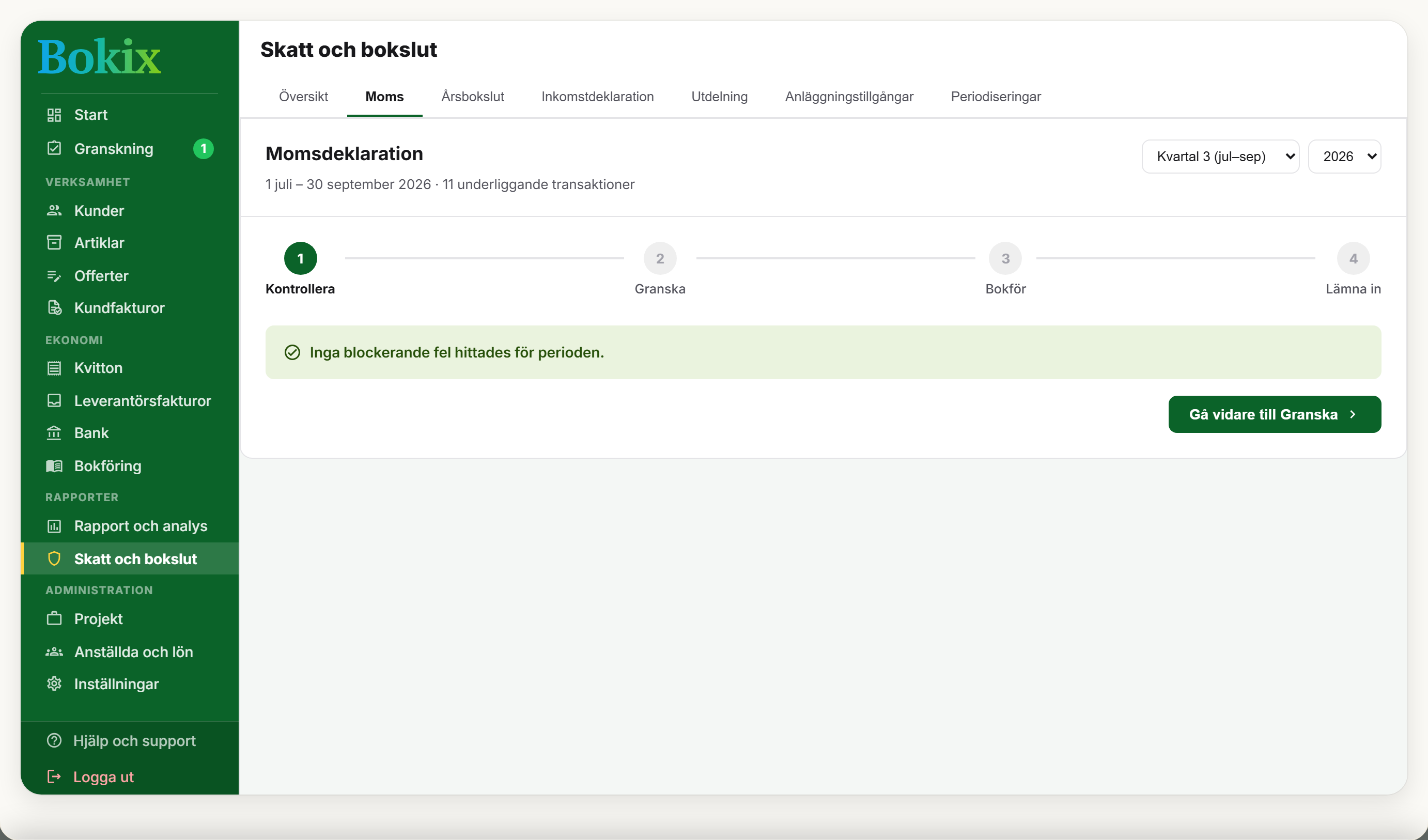This screenshot has width=1428, height=840.
Task: Switch to the Utdelning tab
Action: pos(719,97)
